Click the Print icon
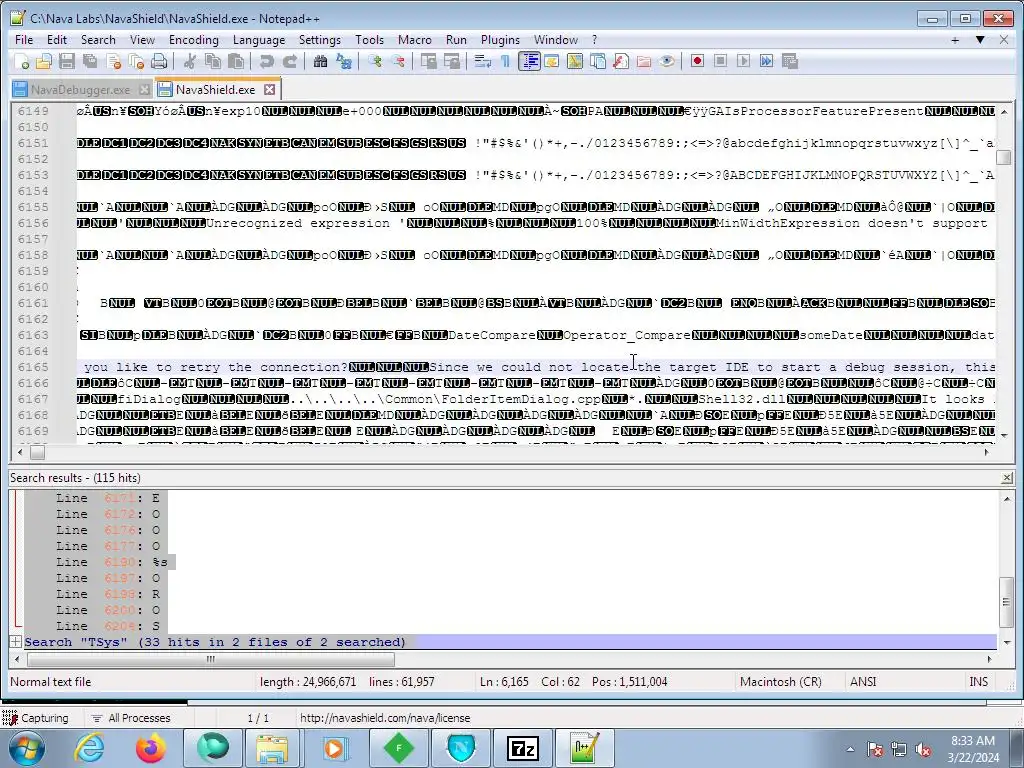1024x768 pixels. (159, 61)
